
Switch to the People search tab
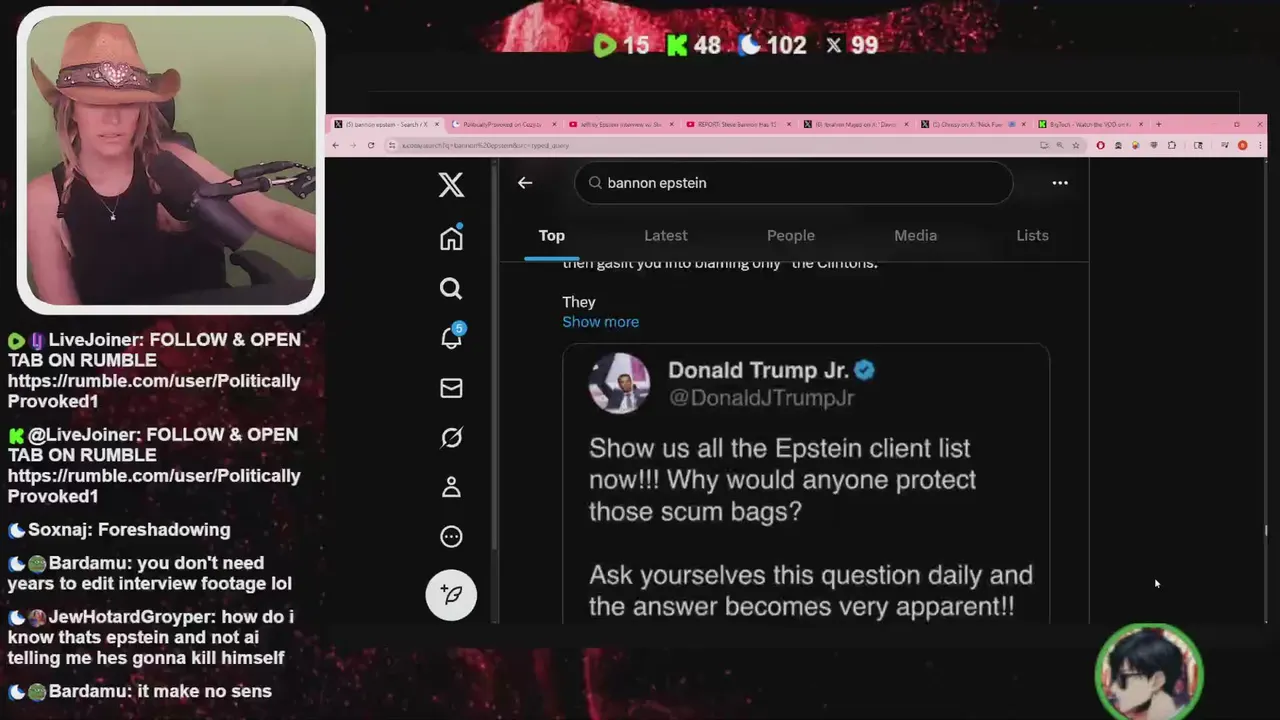pyautogui.click(x=791, y=236)
